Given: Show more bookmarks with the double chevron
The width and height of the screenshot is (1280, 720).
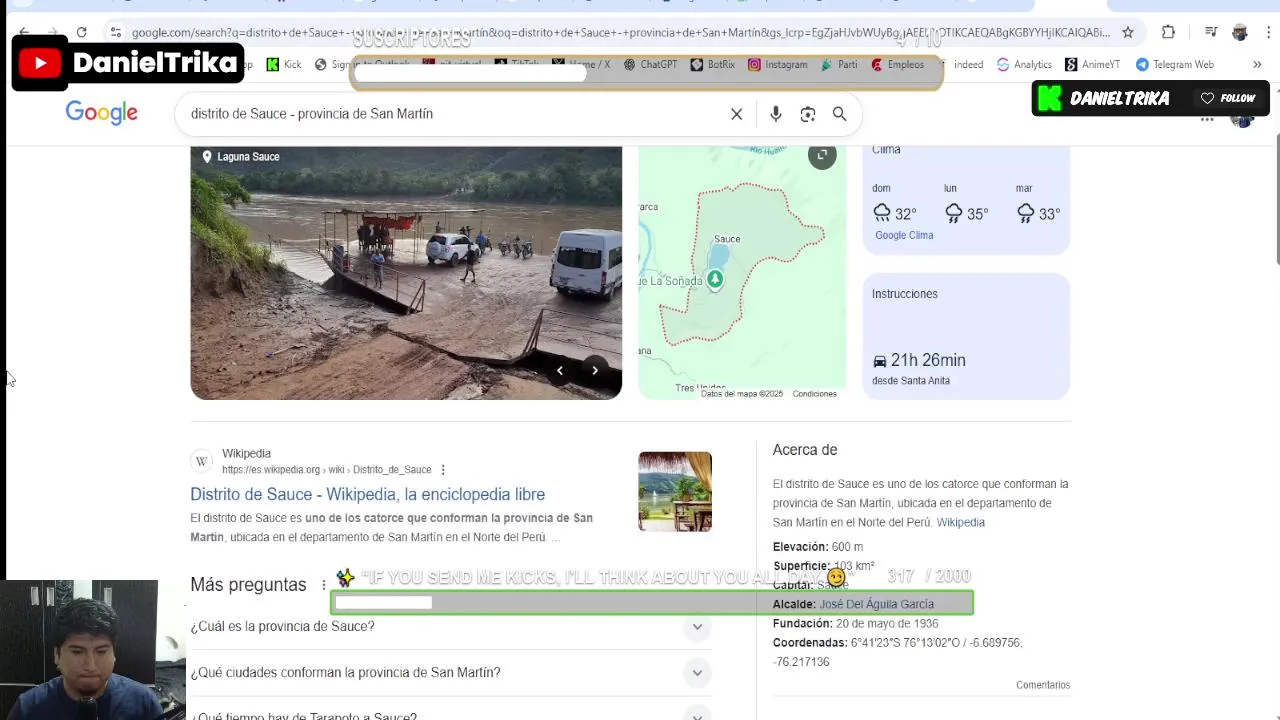Looking at the screenshot, I should point(1257,64).
